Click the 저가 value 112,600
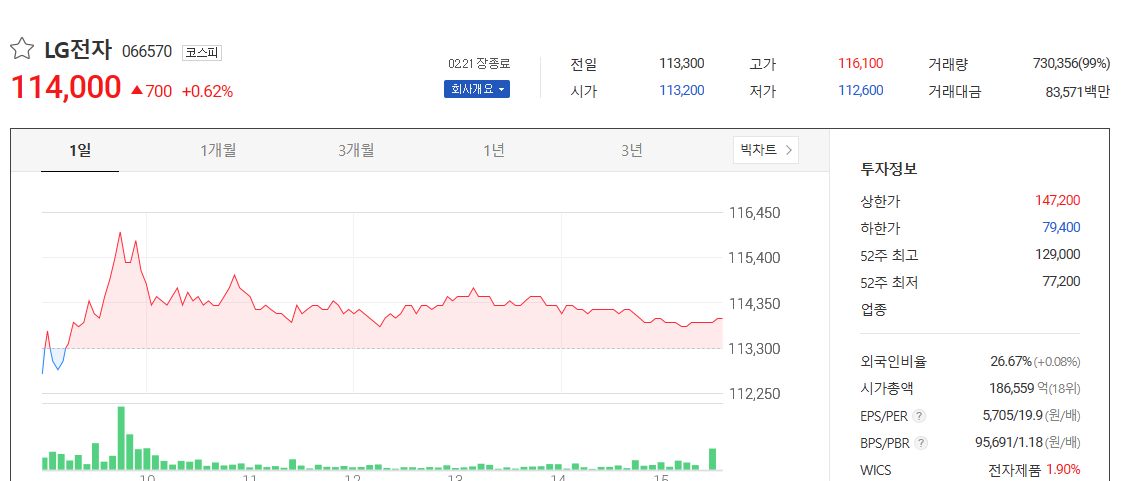The image size is (1122, 481). coord(861,90)
